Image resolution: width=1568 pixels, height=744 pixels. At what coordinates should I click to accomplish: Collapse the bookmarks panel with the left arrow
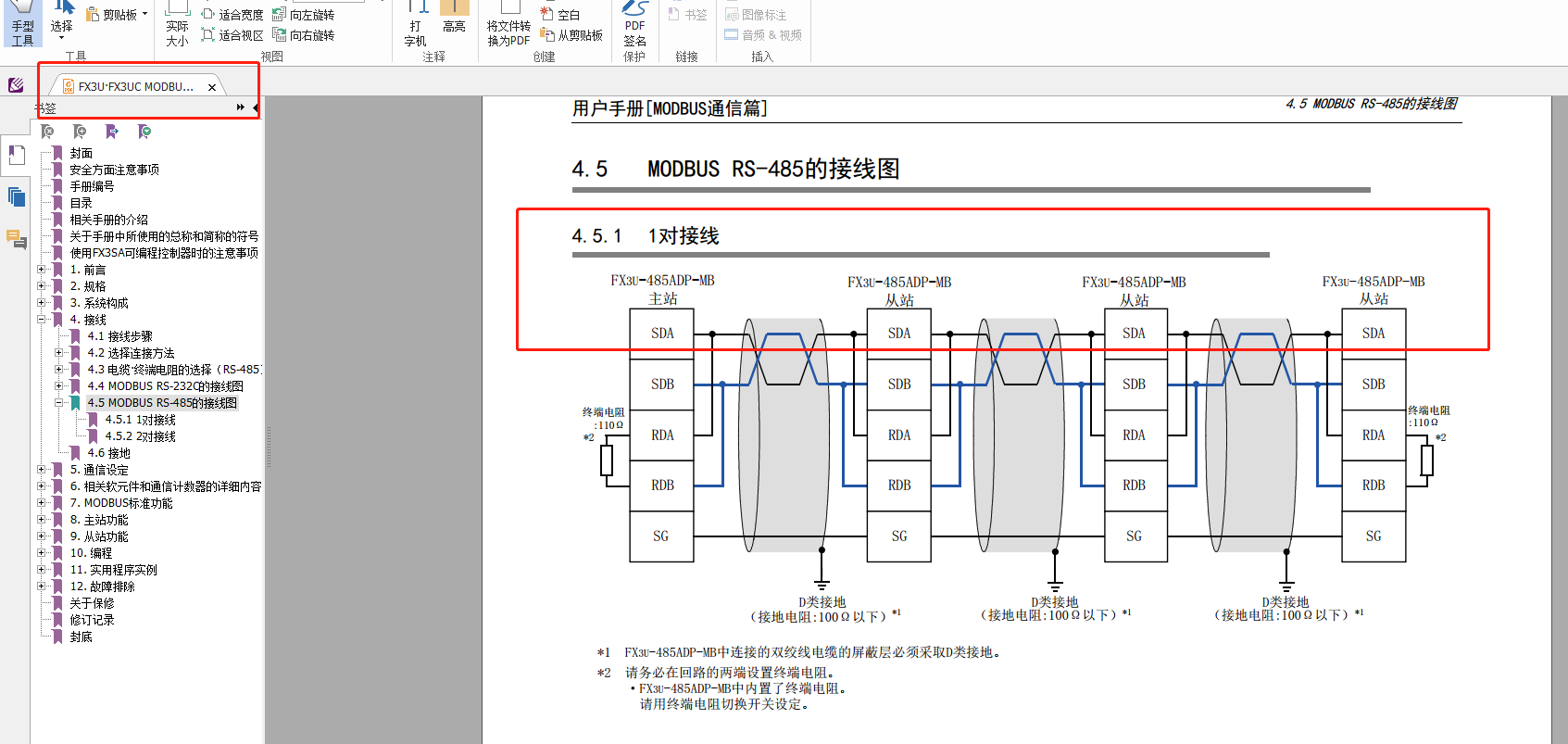click(256, 107)
